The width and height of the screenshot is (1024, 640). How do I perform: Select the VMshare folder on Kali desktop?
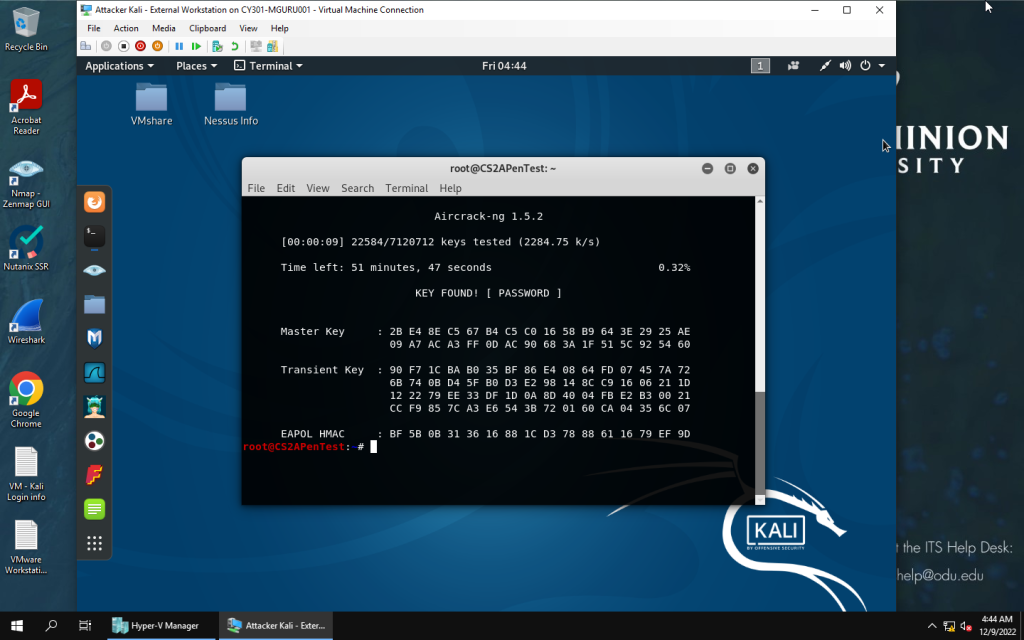point(152,104)
